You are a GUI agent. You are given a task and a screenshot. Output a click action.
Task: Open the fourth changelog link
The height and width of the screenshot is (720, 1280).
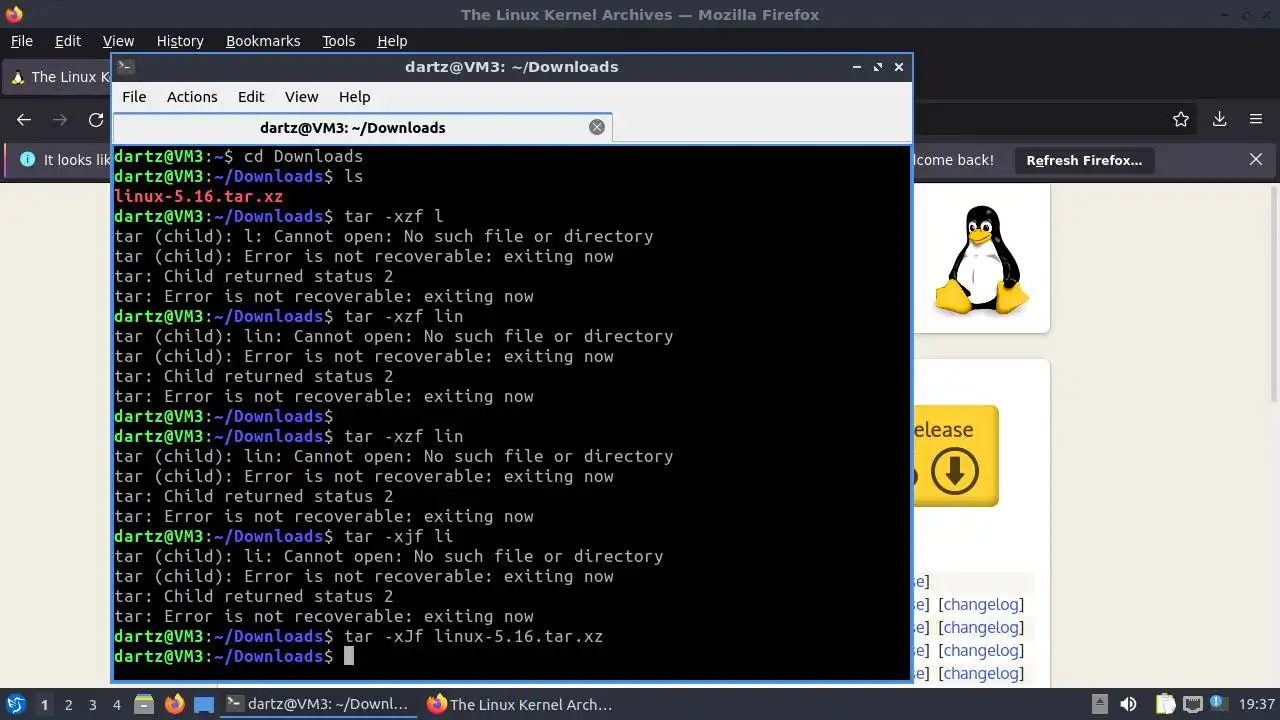[x=980, y=673]
